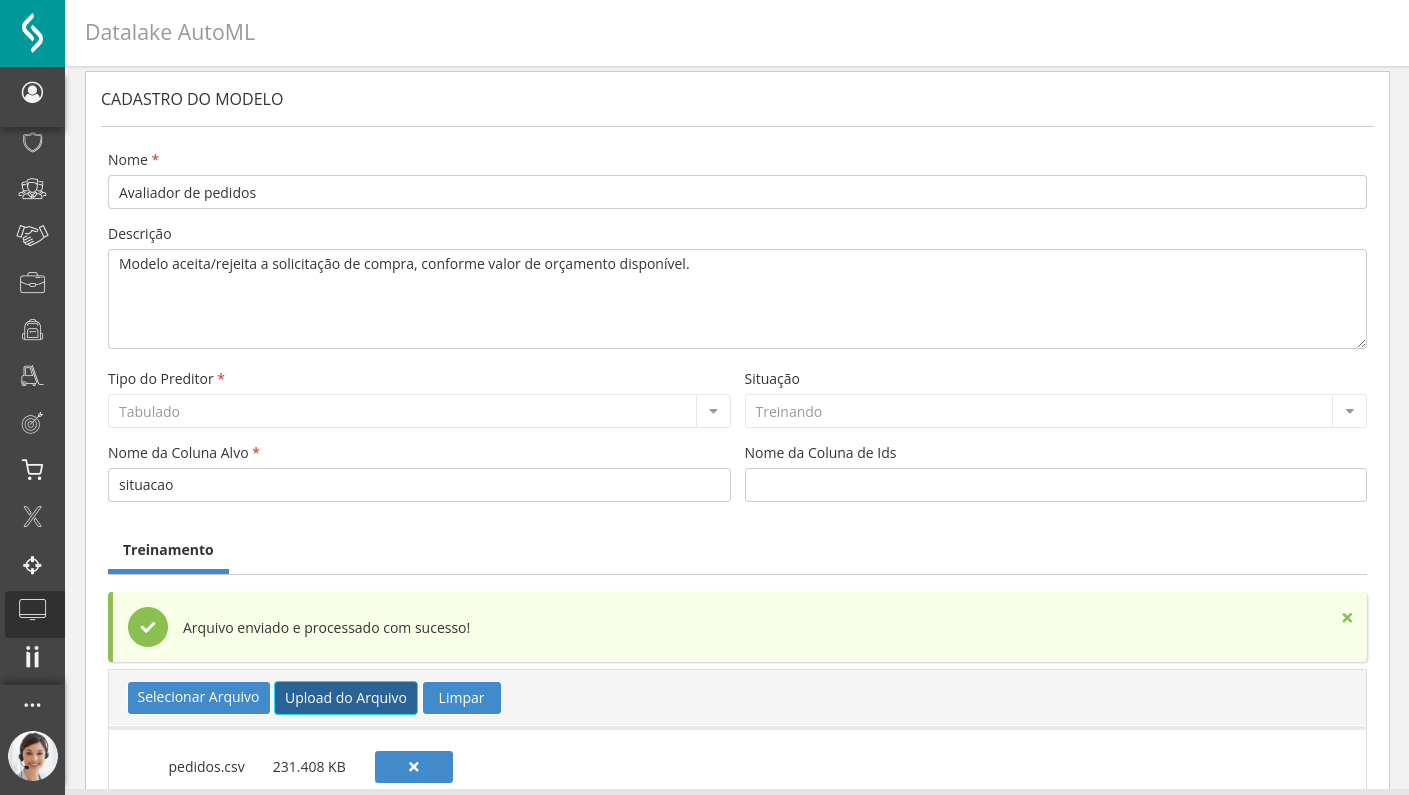Focus the Nome da Coluna Alvo field
The width and height of the screenshot is (1409, 795).
[x=419, y=485]
